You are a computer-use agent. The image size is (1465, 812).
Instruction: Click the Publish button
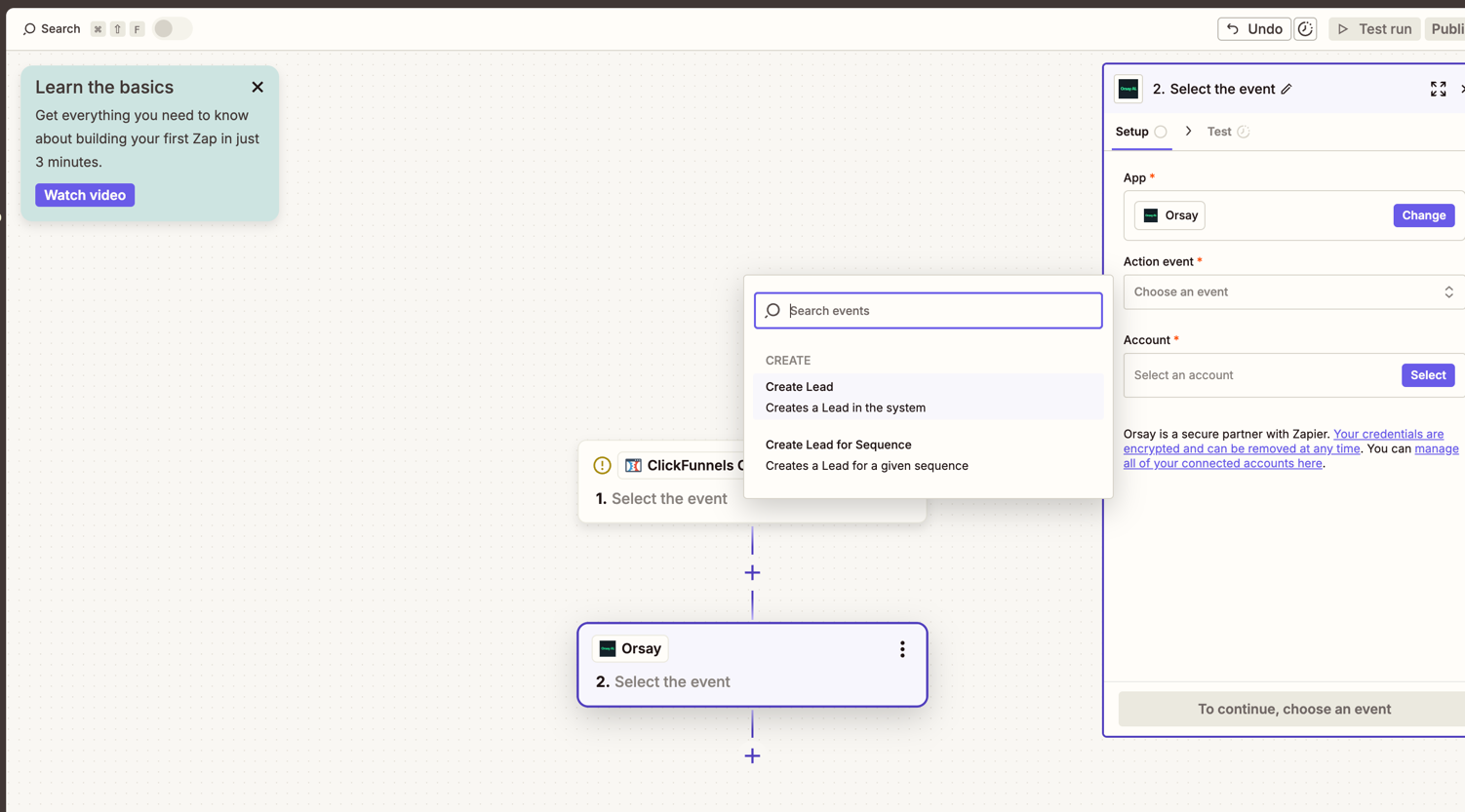(x=1446, y=29)
